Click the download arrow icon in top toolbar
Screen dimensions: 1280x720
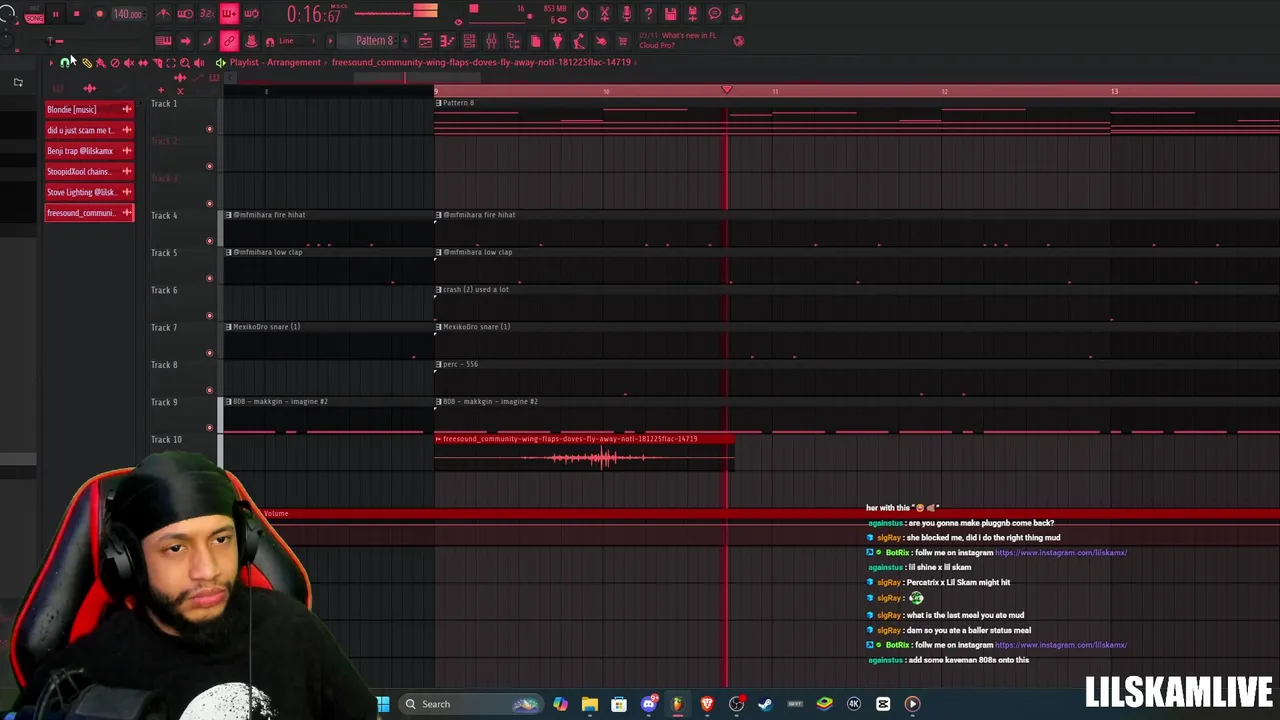[736, 14]
